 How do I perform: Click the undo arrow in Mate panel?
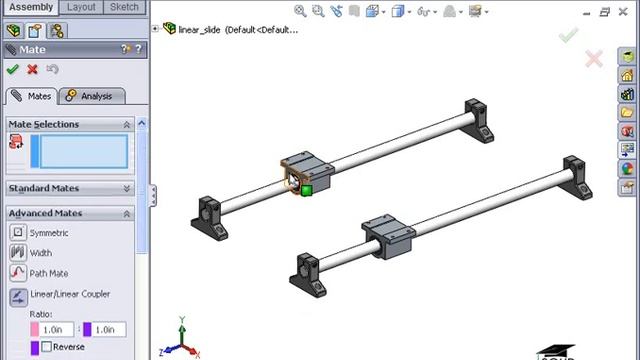point(52,69)
